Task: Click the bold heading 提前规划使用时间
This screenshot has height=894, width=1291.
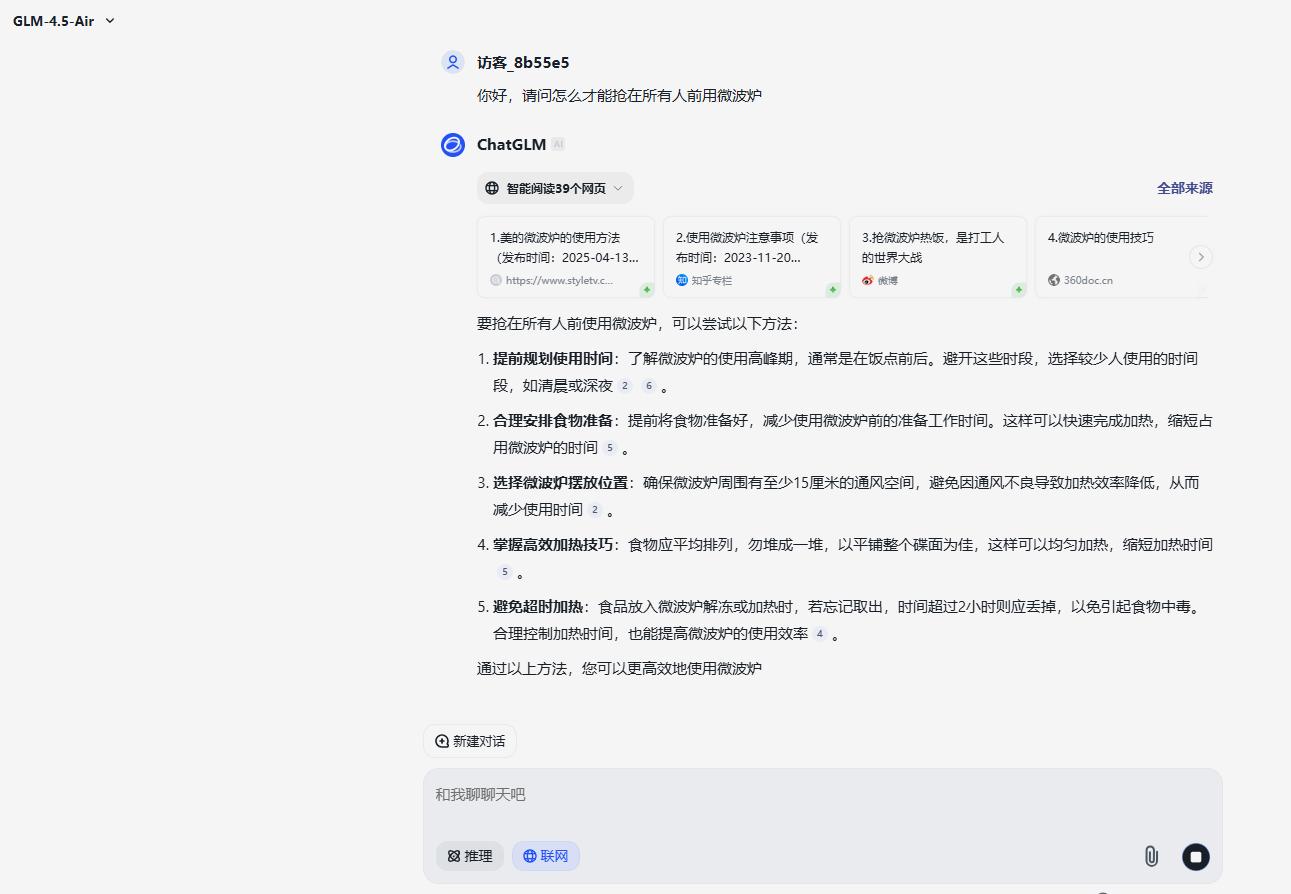Action: 553,359
